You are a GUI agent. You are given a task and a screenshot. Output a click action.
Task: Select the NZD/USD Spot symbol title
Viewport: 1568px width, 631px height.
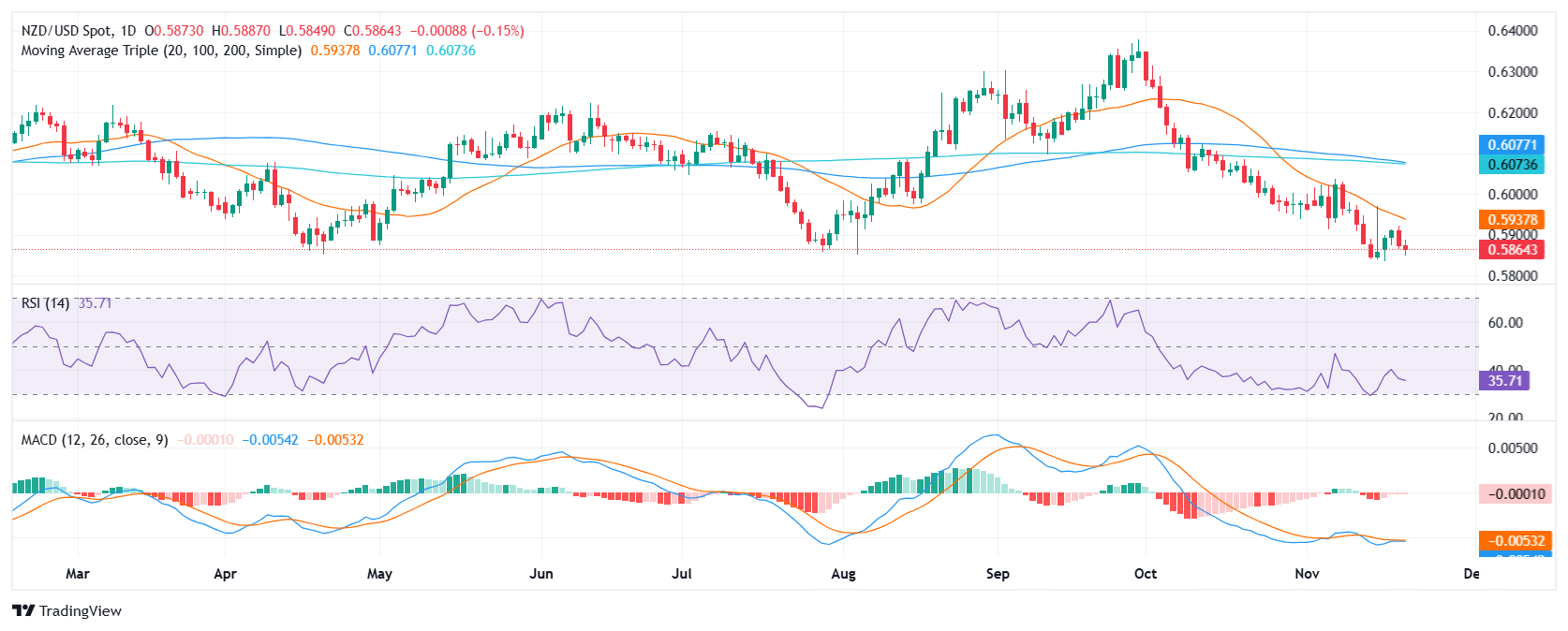point(66,31)
